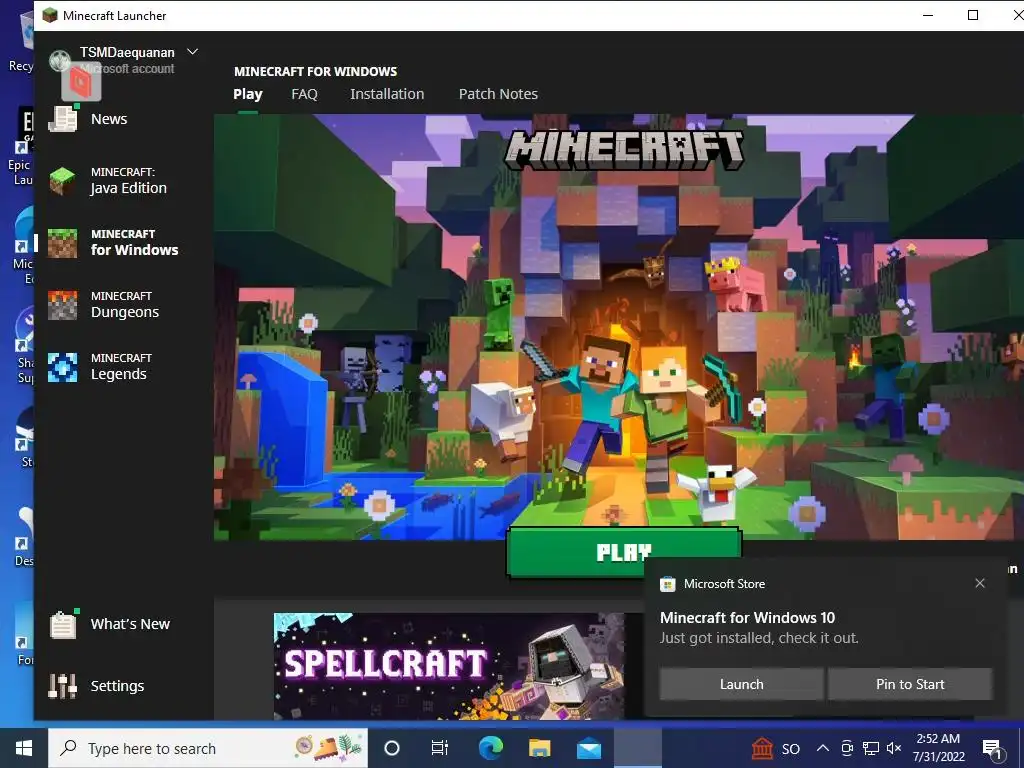The height and width of the screenshot is (768, 1024).
Task: Open the Mail app on the taskbar
Action: [588, 748]
